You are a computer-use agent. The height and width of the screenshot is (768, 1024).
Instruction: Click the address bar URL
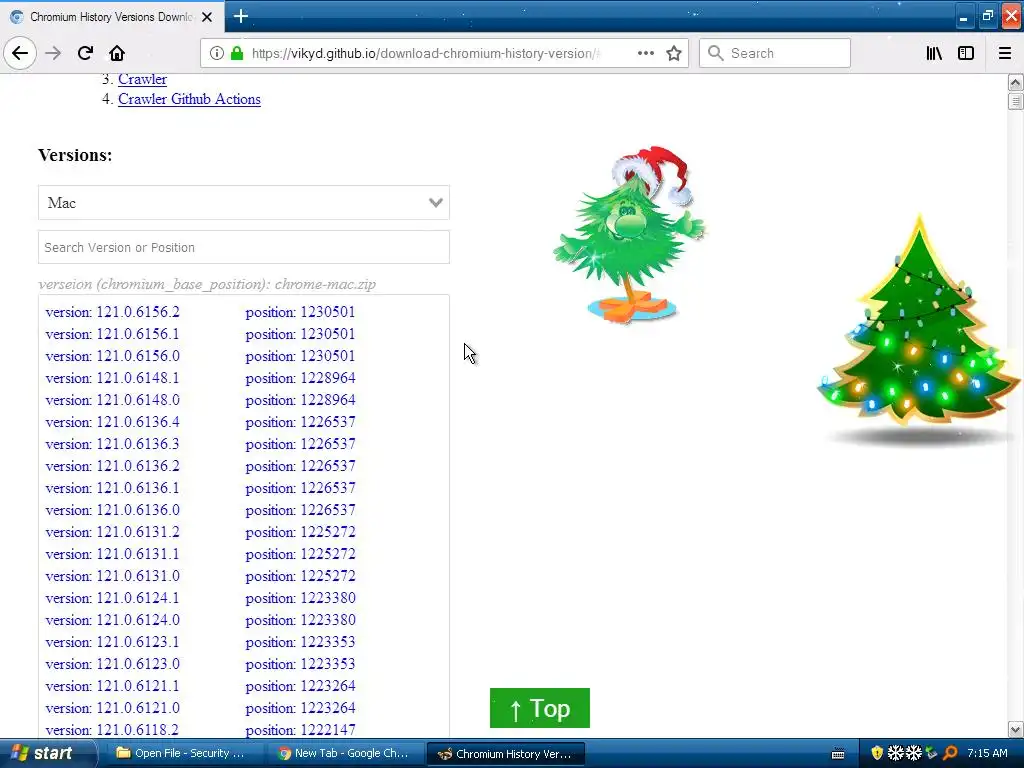tap(424, 53)
